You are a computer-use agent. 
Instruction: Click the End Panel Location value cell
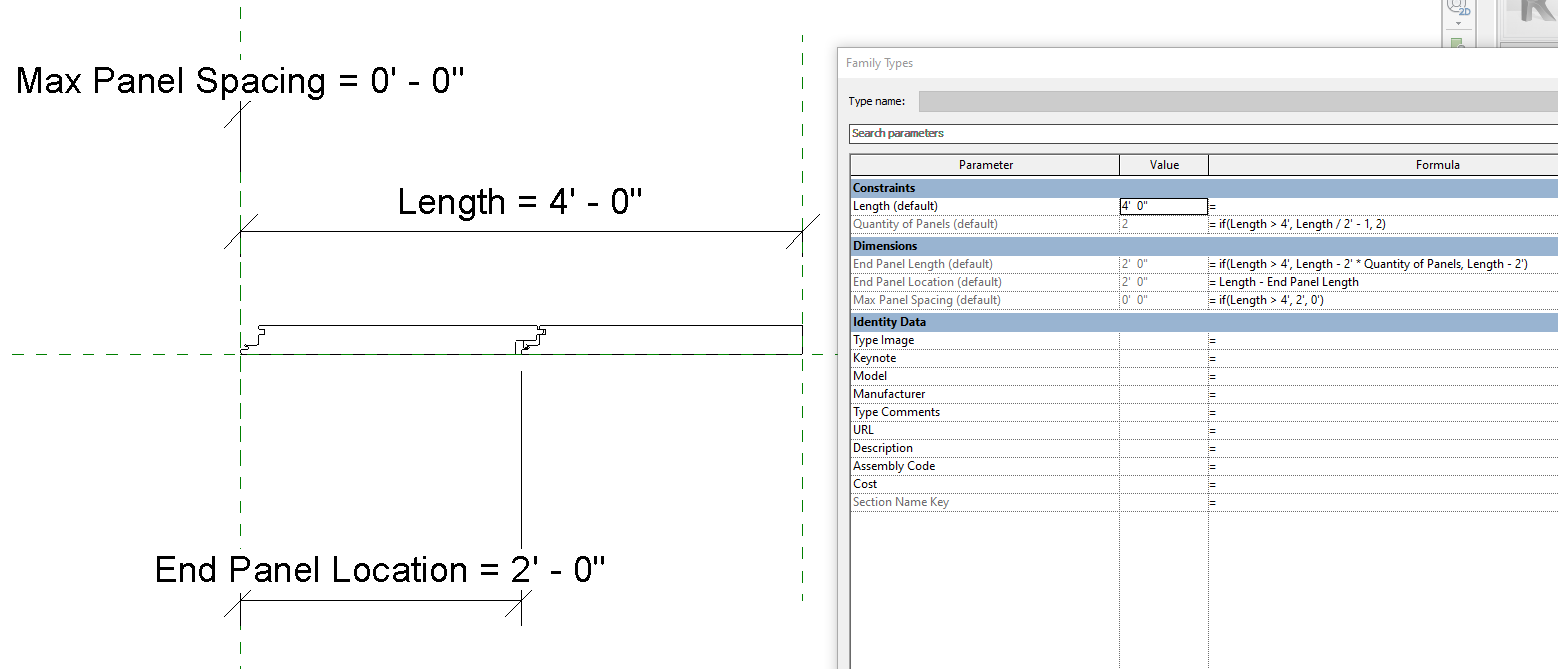click(x=1164, y=282)
